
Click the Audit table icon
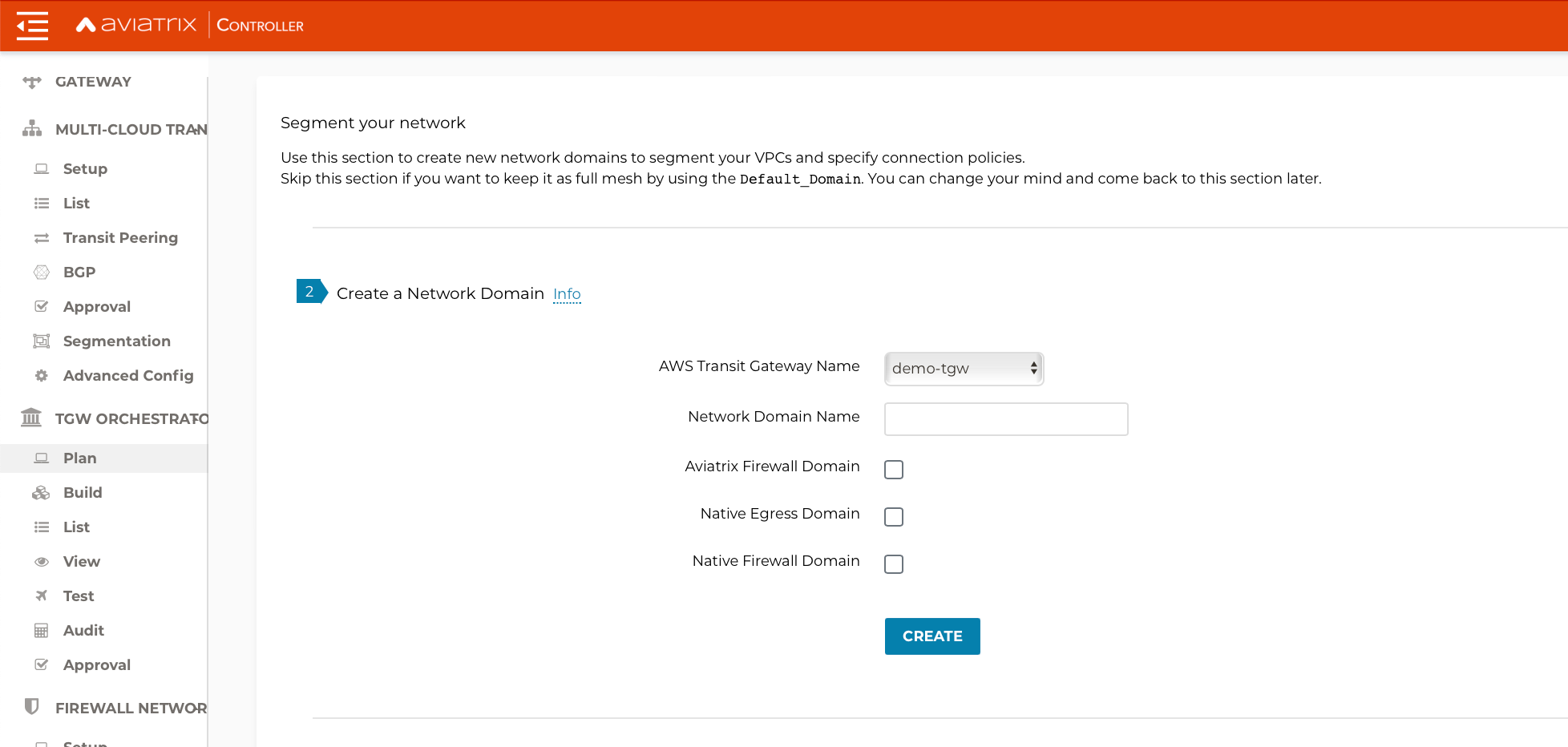pyautogui.click(x=42, y=631)
